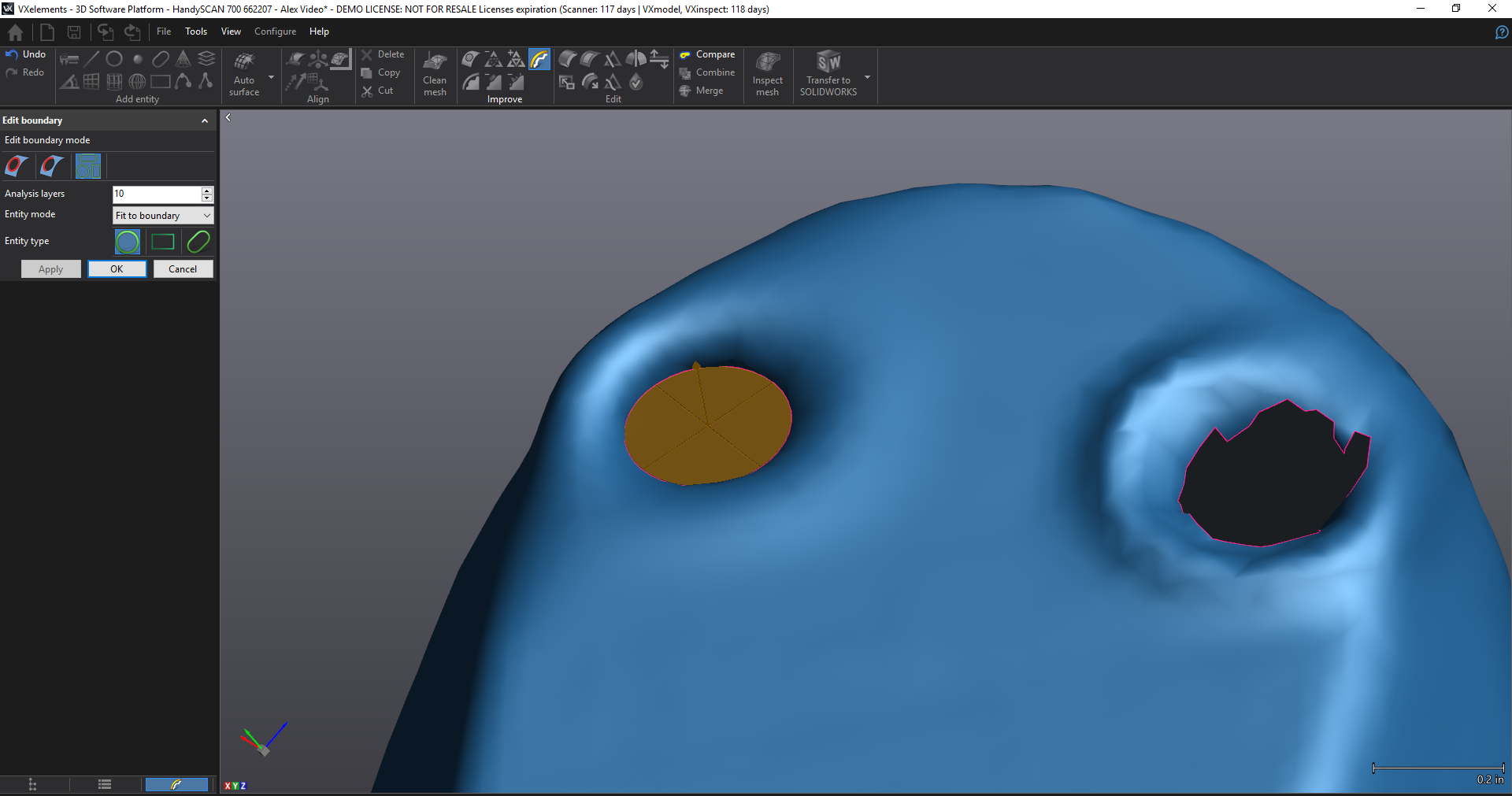Open the Configure menu
The height and width of the screenshot is (796, 1512).
275,31
